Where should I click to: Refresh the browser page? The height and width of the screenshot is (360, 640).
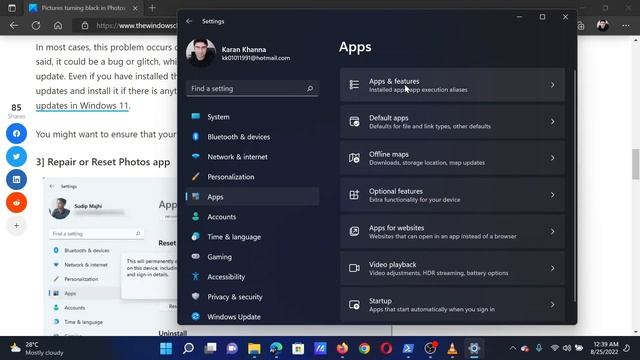click(x=36, y=26)
